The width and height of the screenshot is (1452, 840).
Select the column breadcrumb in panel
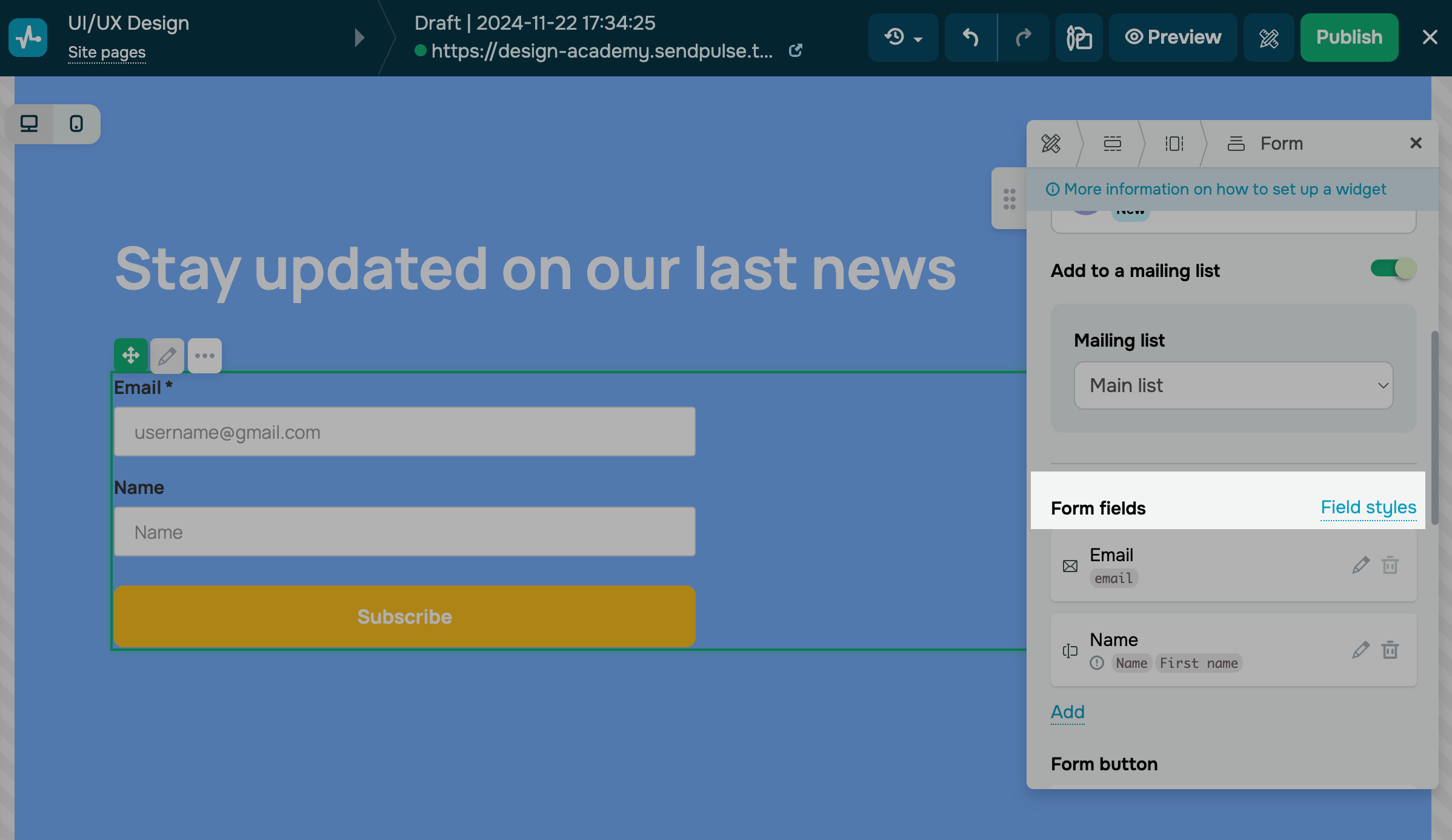coord(1174,144)
